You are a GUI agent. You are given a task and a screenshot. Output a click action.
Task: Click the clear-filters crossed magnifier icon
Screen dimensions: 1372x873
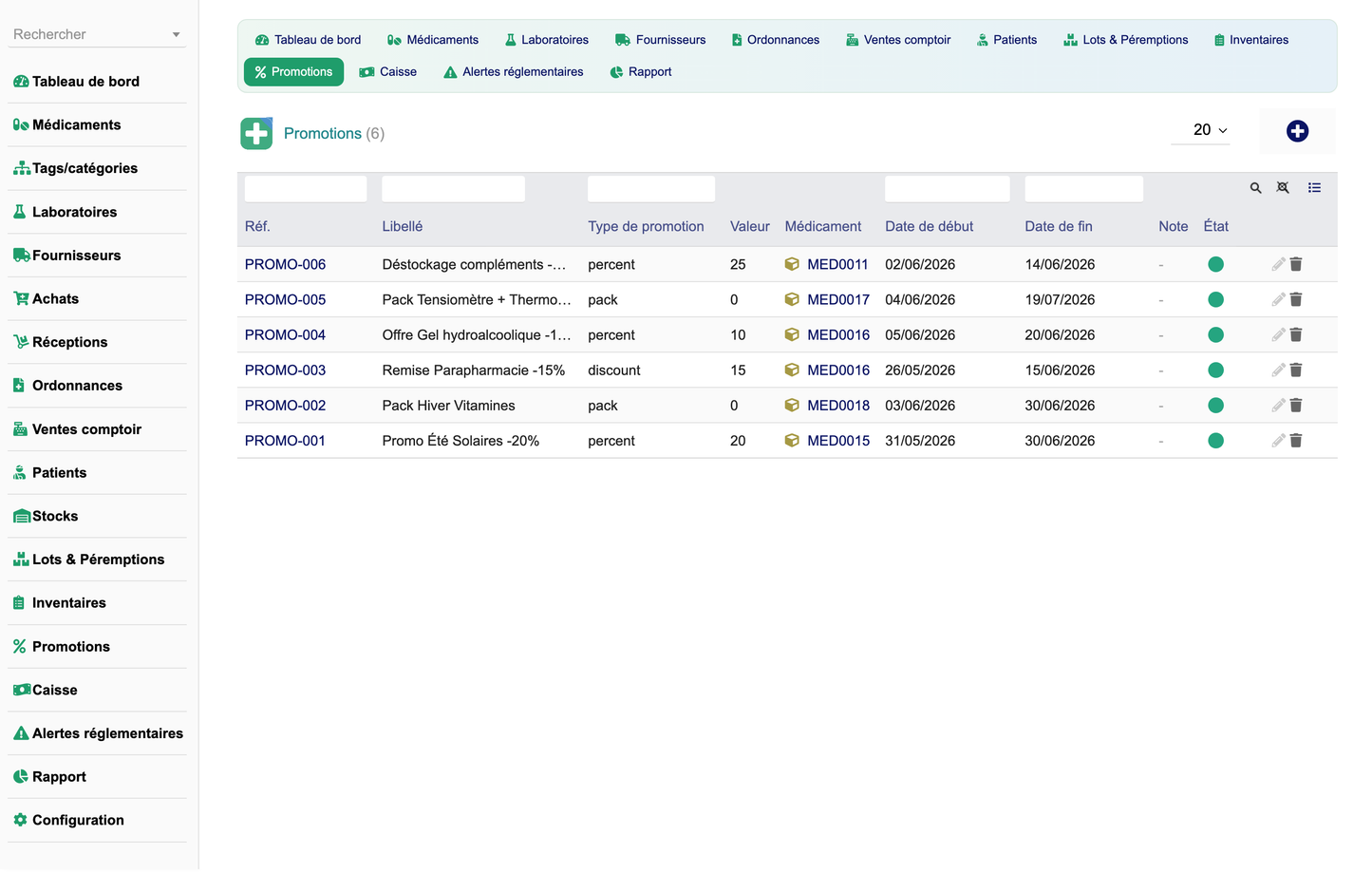pos(1283,188)
